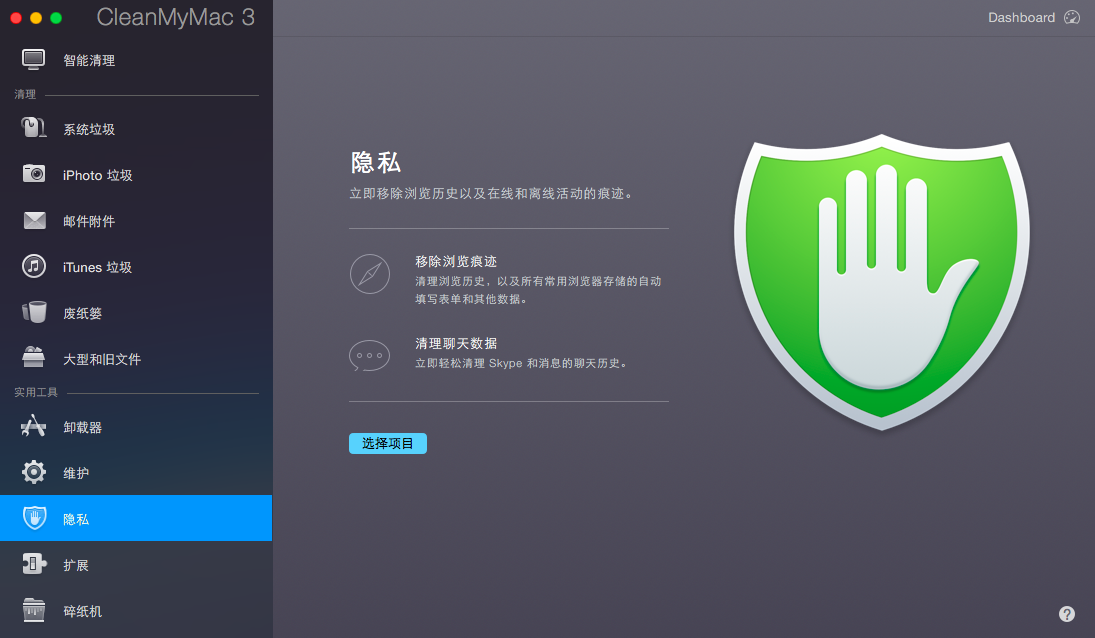Open help via question mark icon
The image size is (1095, 638).
(1066, 614)
